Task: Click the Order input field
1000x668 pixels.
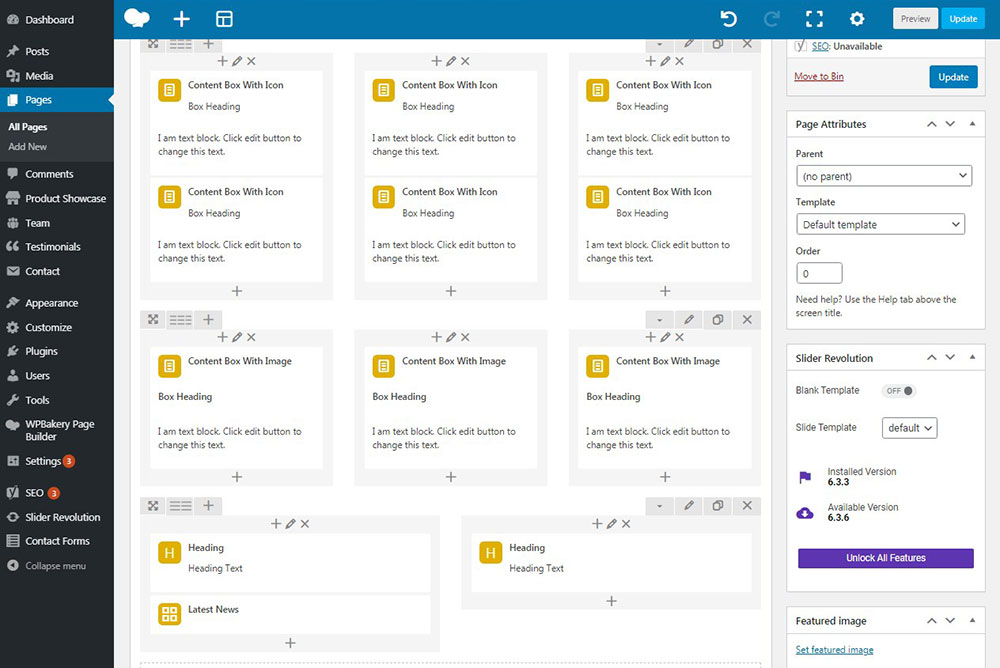Action: click(x=819, y=273)
